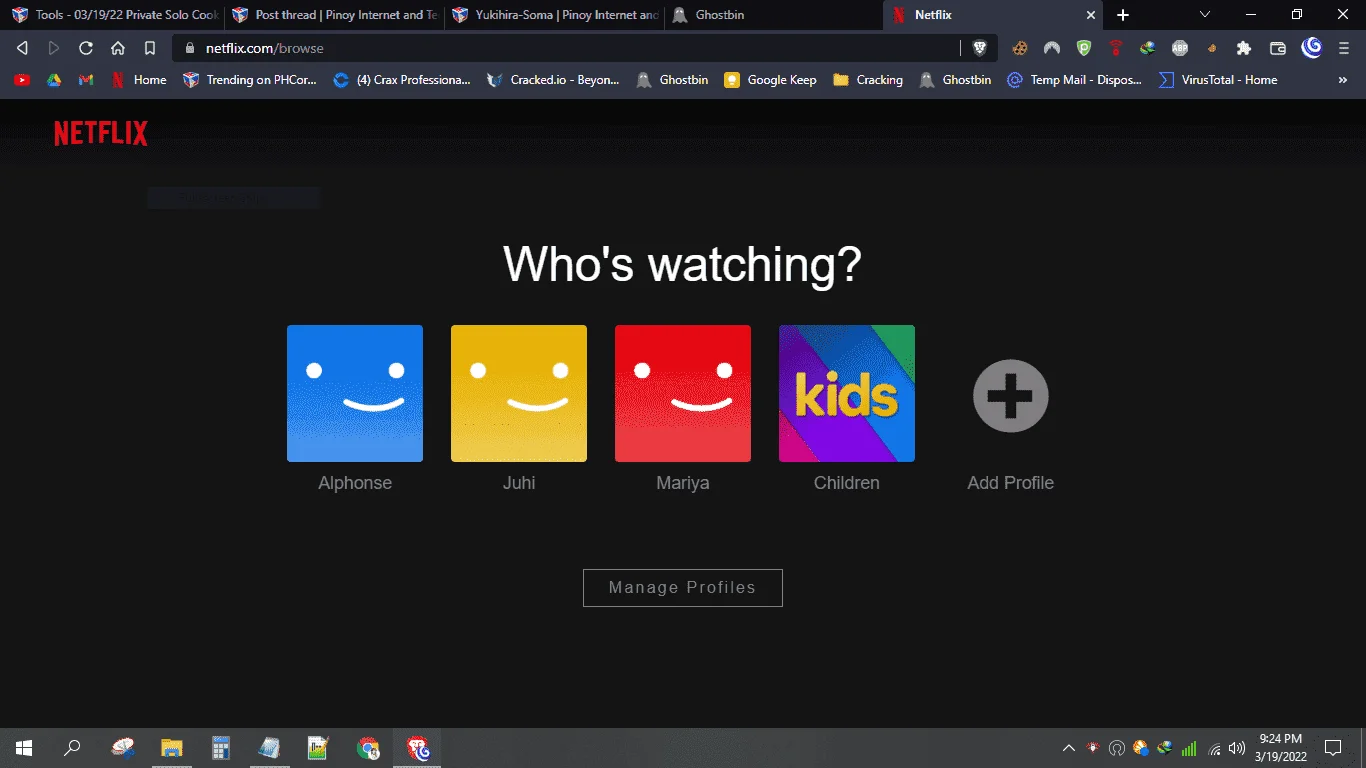The width and height of the screenshot is (1366, 768).
Task: Open the Temp Mail bookmark
Action: tap(1074, 80)
